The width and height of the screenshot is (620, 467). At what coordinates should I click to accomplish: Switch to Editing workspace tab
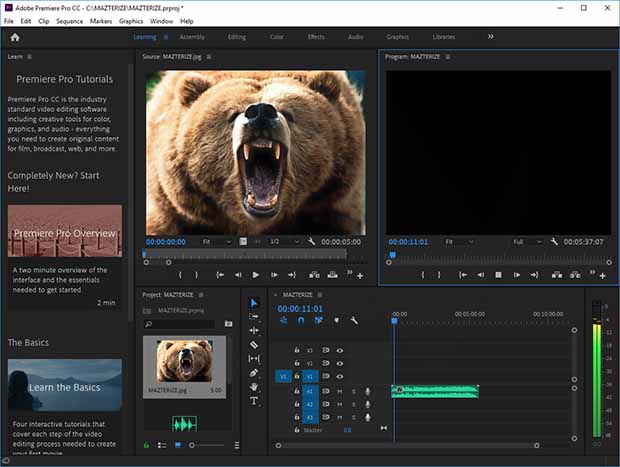click(x=236, y=37)
